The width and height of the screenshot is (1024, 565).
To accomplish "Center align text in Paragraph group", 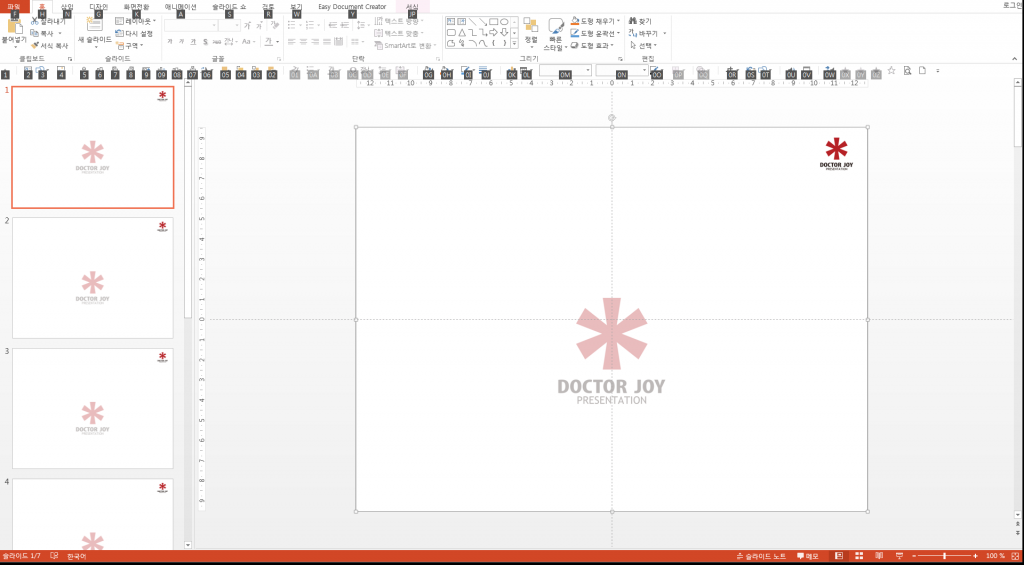I will (x=304, y=42).
